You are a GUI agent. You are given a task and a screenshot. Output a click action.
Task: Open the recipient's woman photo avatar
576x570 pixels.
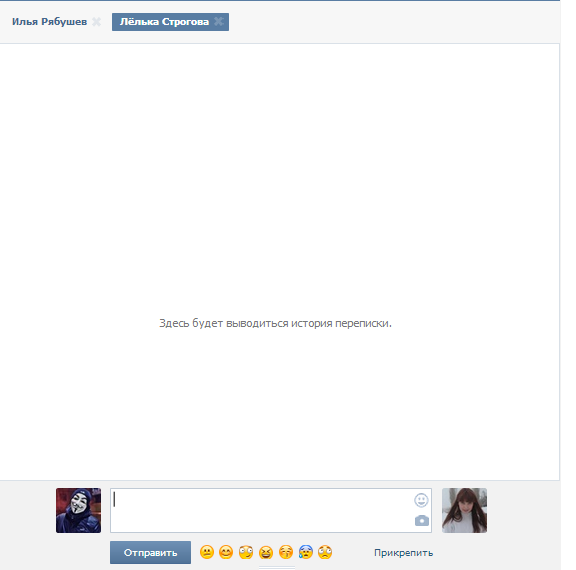tap(464, 510)
